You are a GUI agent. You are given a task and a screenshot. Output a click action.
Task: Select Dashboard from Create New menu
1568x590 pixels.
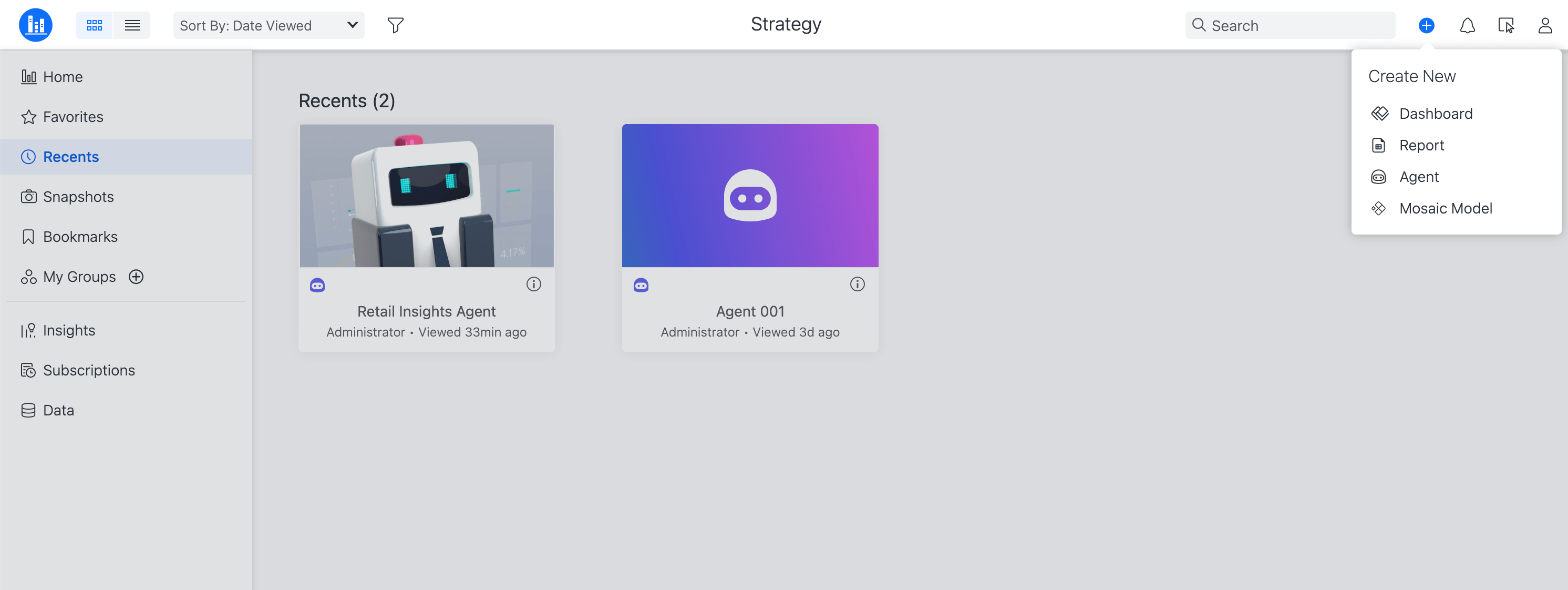tap(1435, 114)
